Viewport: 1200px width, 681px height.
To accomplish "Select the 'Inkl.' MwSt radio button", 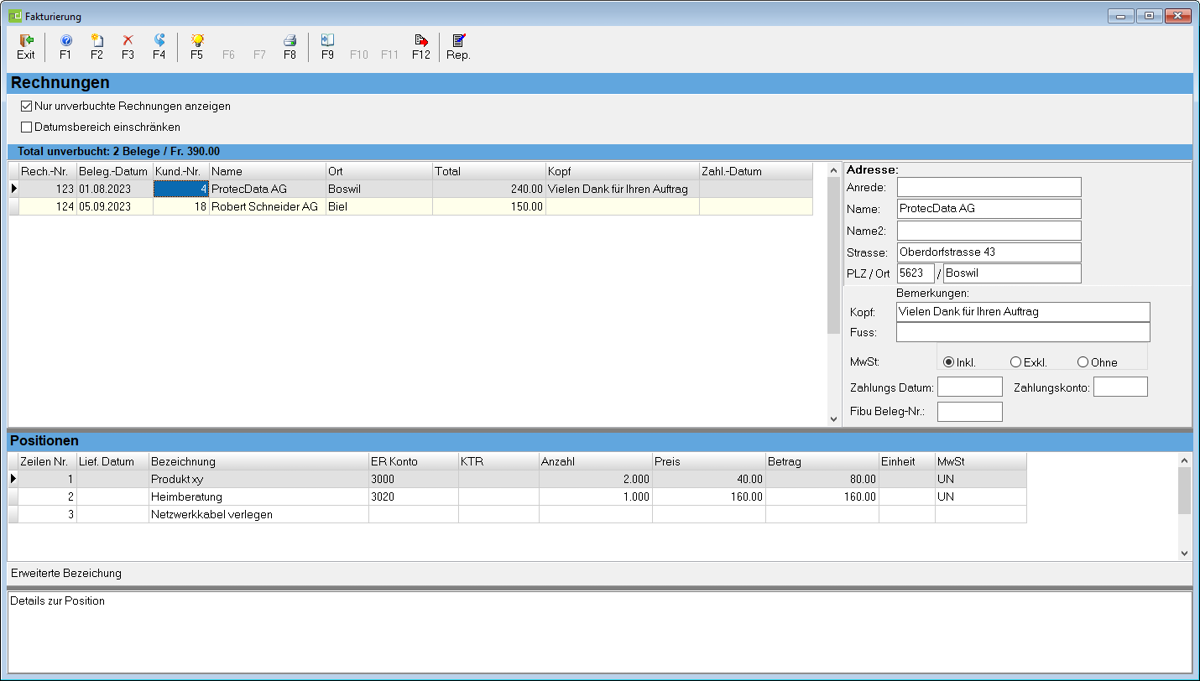I will tap(949, 362).
